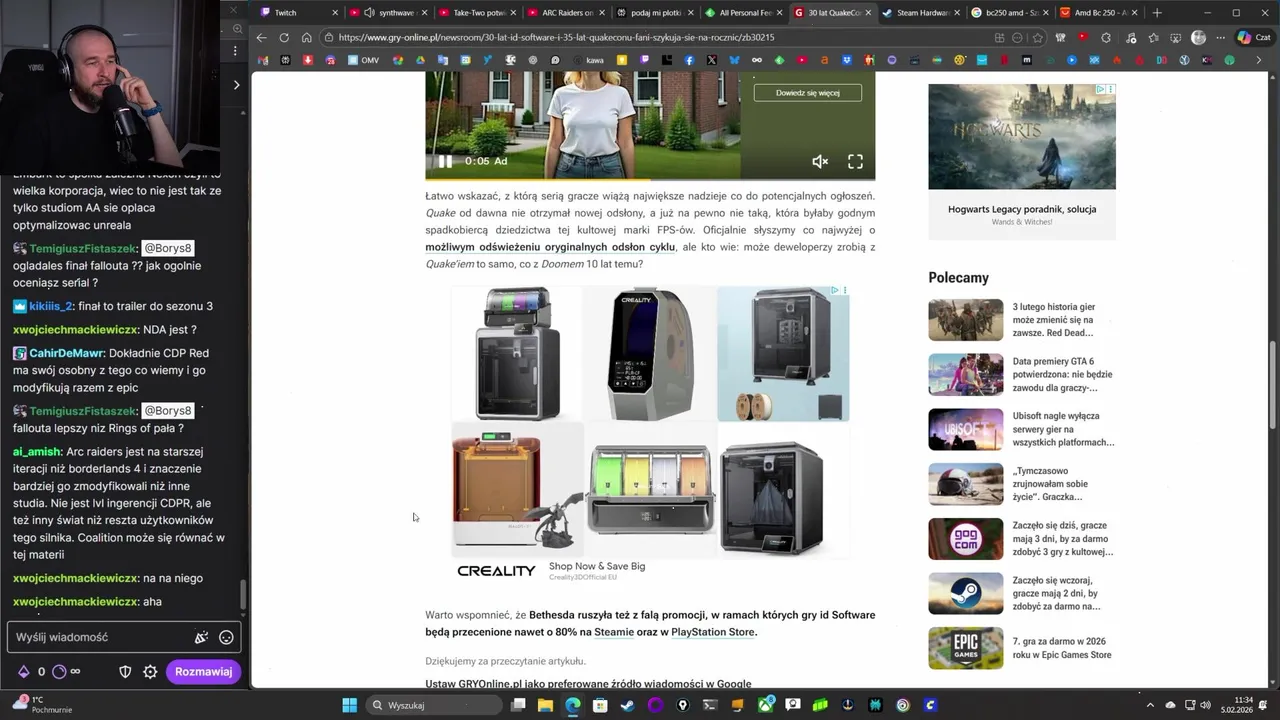Open the Bits balance diamond icon
1280x720 pixels.
23,672
